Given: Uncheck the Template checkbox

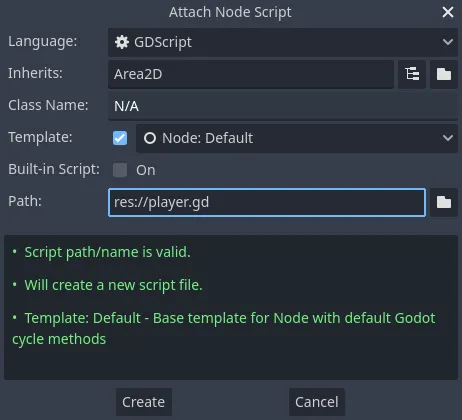Looking at the screenshot, I should (x=120, y=138).
